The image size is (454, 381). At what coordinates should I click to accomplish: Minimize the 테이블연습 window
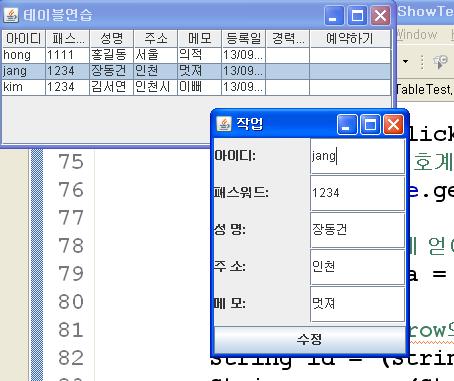tap(334, 15)
